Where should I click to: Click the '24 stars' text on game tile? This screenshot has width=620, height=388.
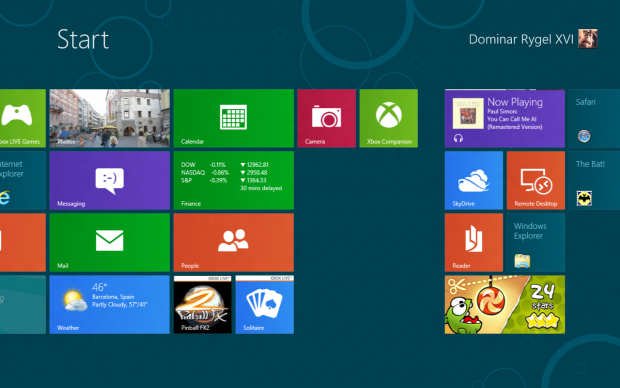[542, 297]
